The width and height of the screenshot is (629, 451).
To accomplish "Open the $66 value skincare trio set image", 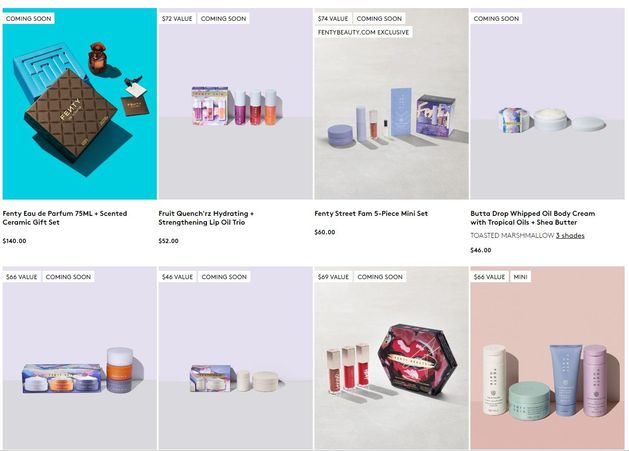I will (79, 358).
